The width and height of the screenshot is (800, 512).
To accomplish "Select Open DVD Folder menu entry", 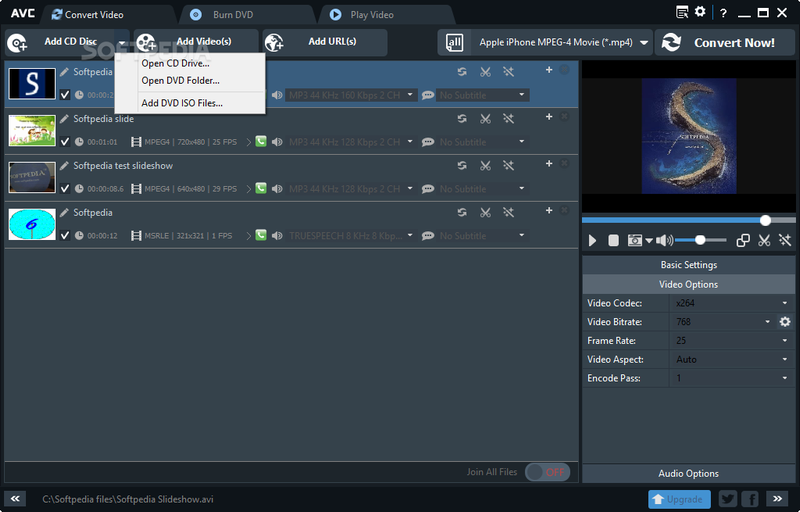I will pos(180,80).
